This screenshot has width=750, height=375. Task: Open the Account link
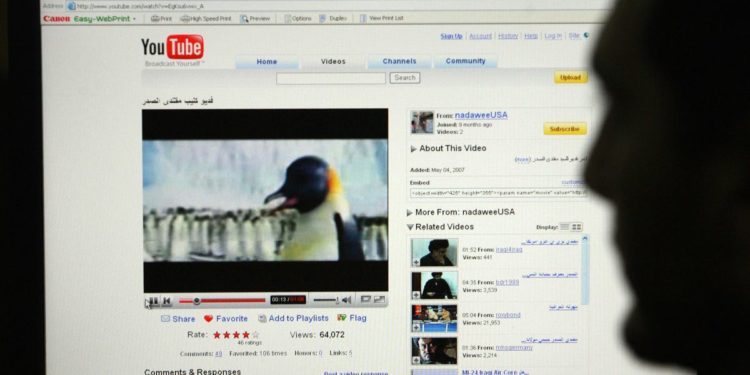pyautogui.click(x=480, y=36)
